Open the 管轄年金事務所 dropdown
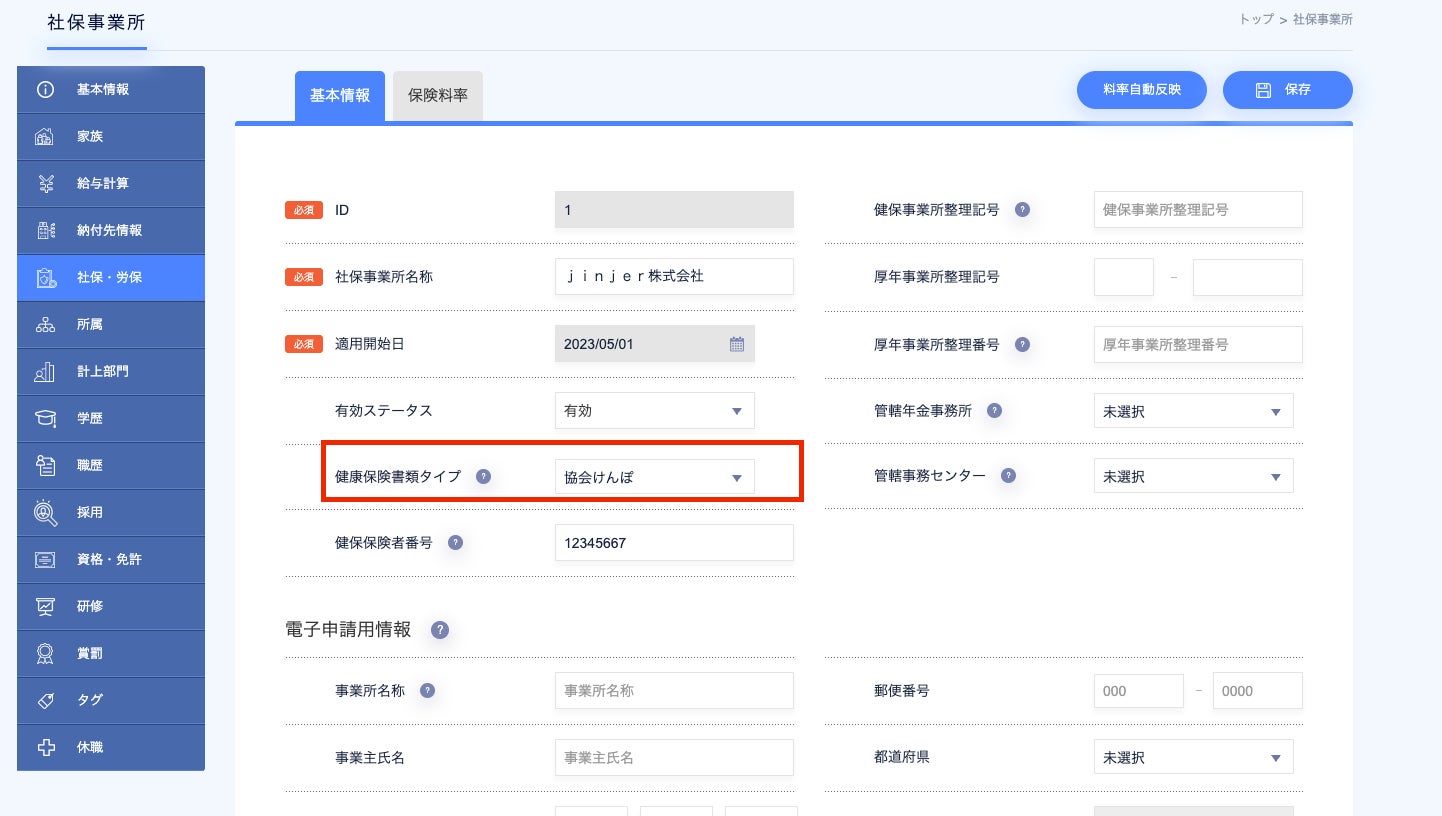Screen dimensions: 1442x816 point(1193,411)
